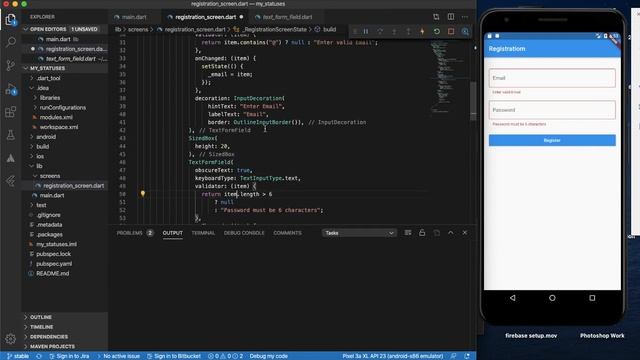The width and height of the screenshot is (640, 360).
Task: Open the Explorer view in activity bar
Action: tap(11, 19)
